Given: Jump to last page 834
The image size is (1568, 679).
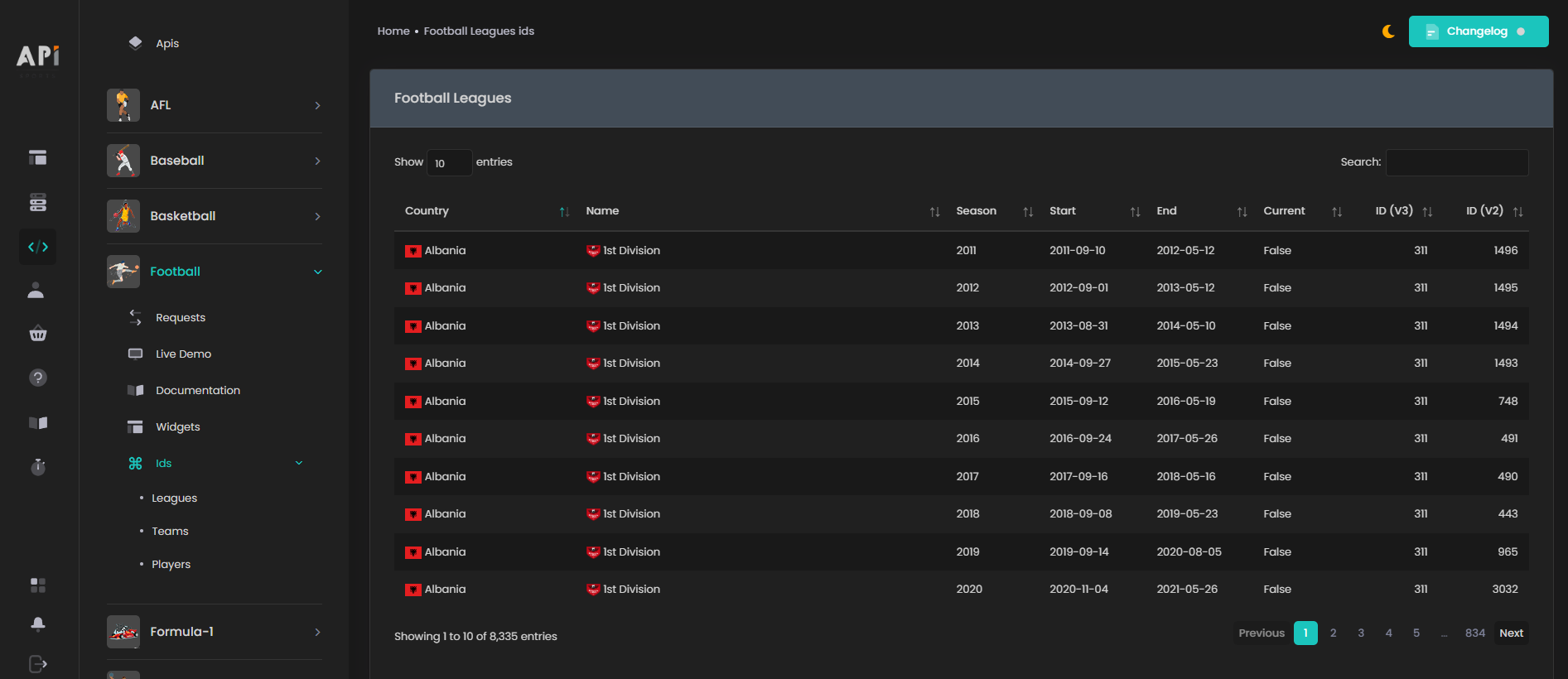Looking at the screenshot, I should 1475,633.
